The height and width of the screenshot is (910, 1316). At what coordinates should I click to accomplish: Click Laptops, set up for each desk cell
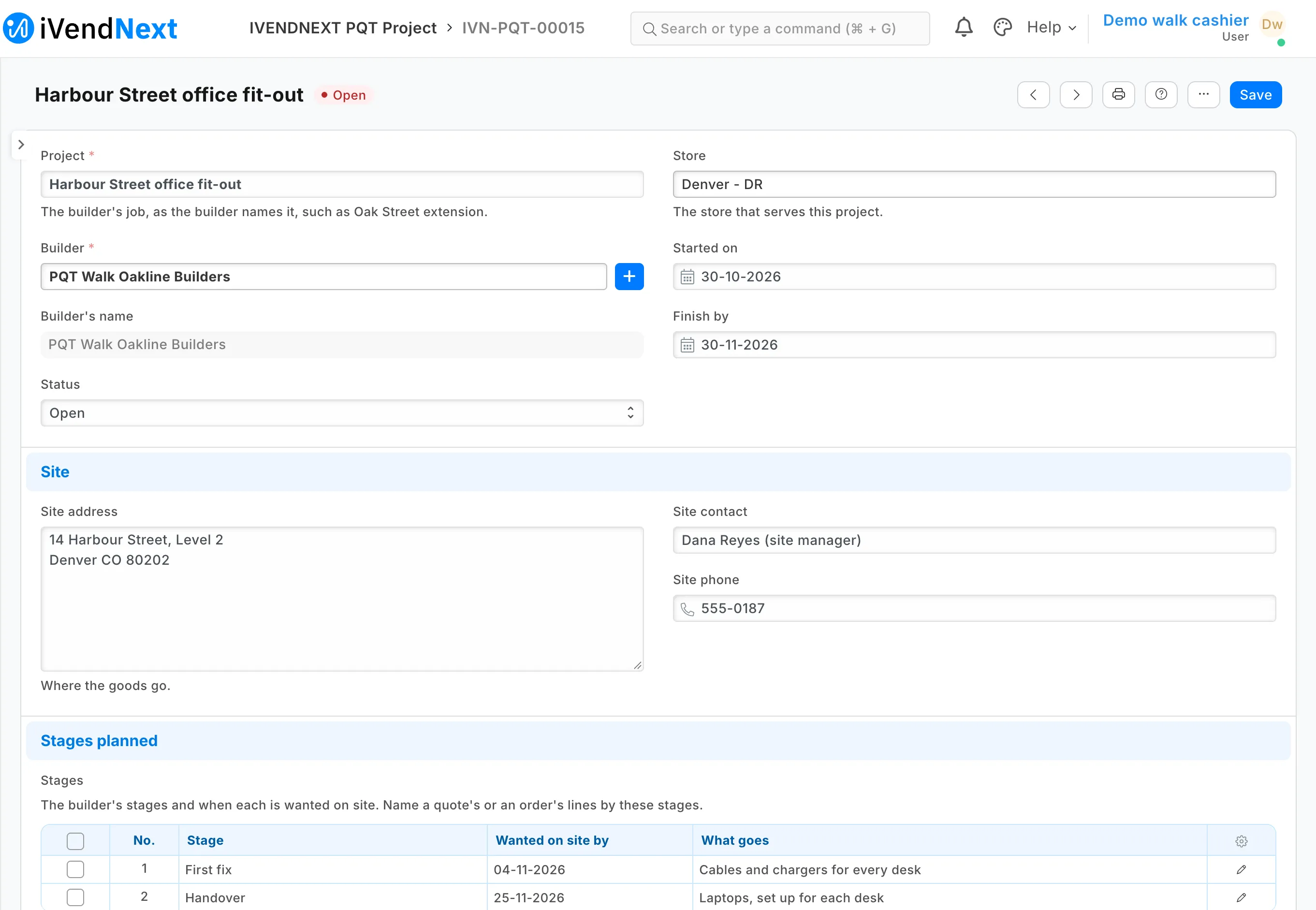tap(950, 897)
